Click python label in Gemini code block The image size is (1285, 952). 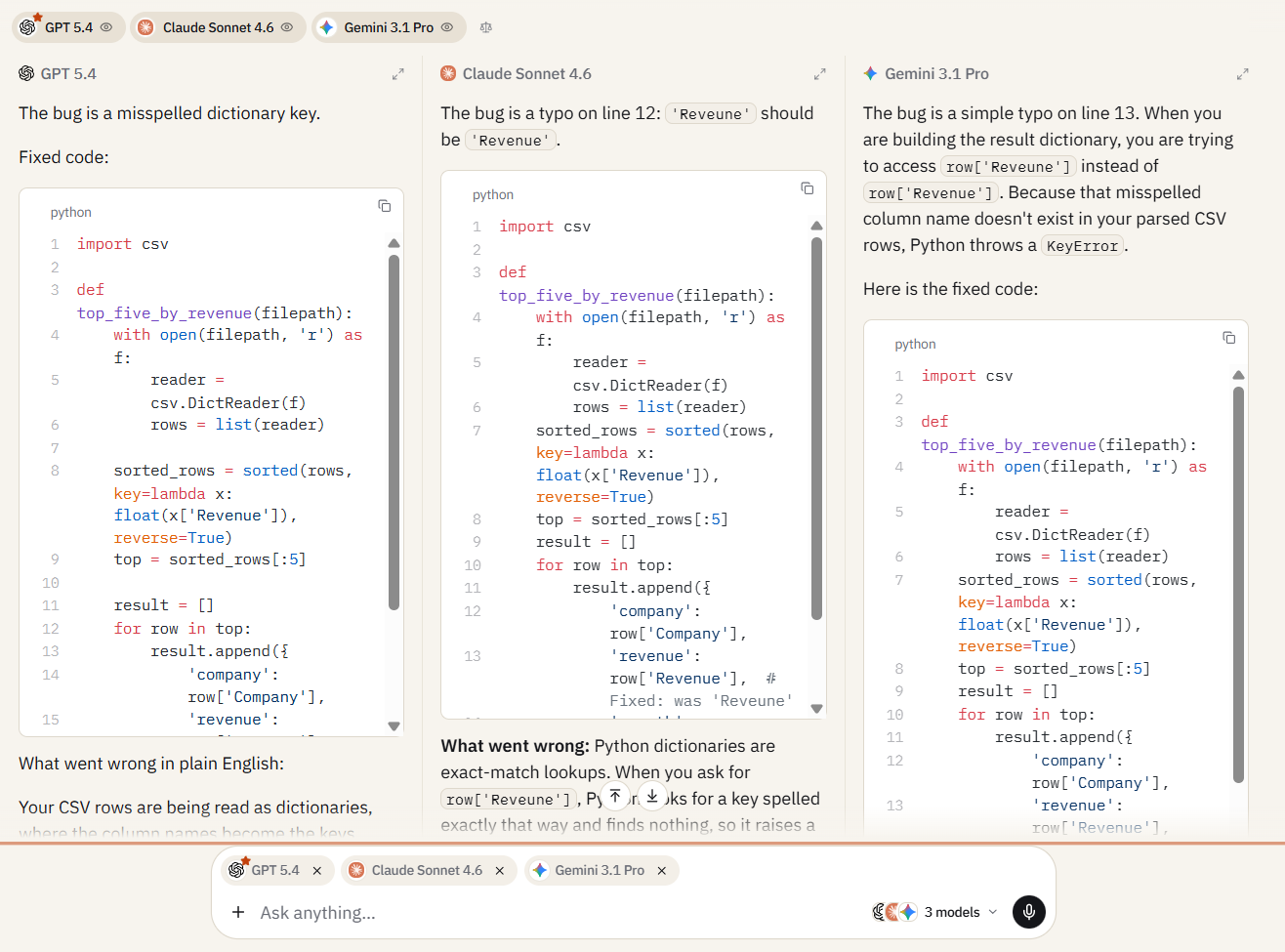coord(915,345)
